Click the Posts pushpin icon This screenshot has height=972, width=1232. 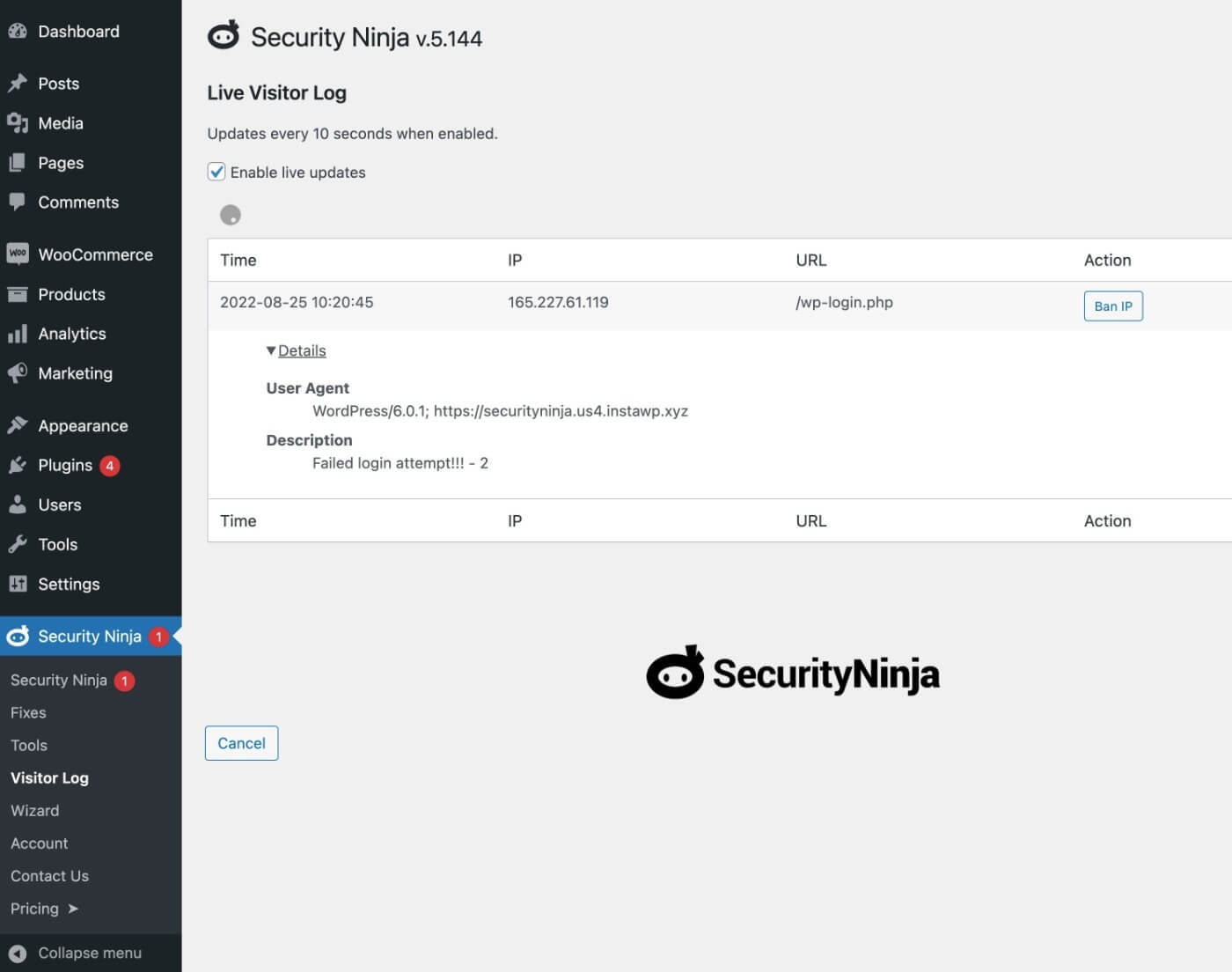[18, 84]
